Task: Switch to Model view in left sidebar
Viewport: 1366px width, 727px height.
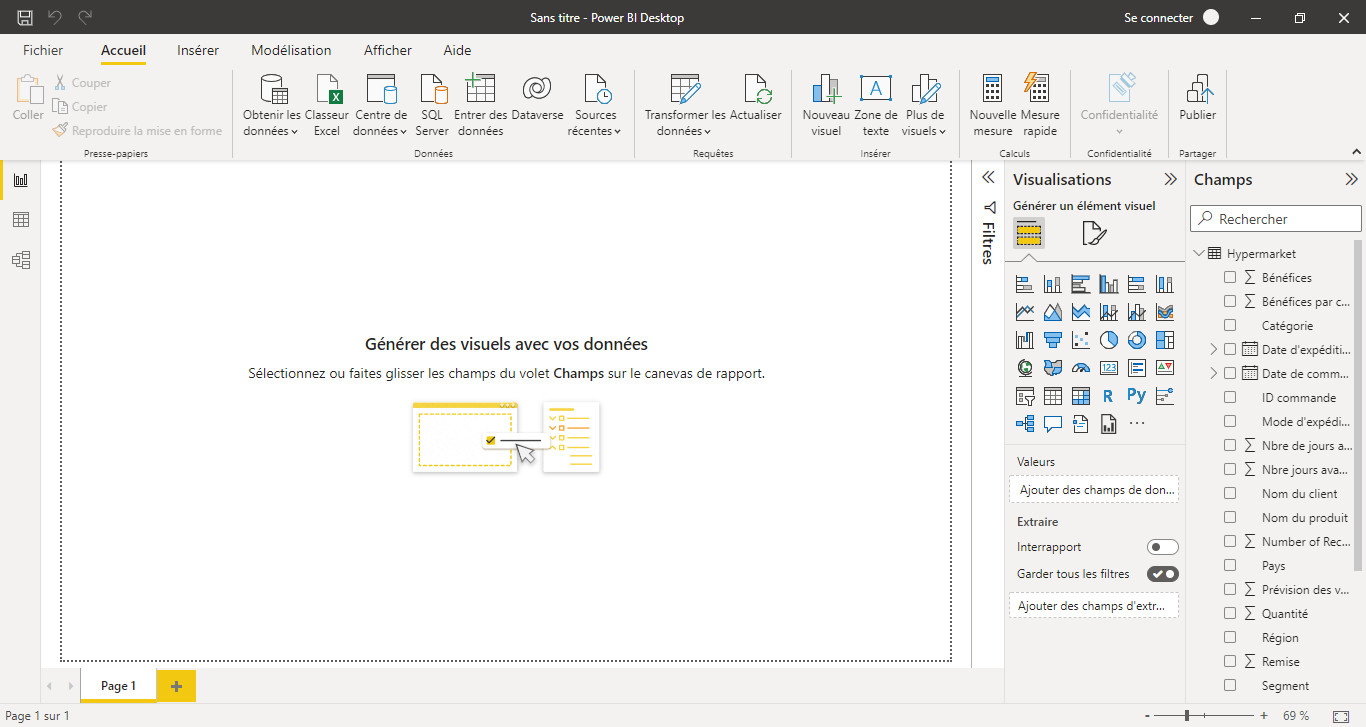Action: coord(20,260)
